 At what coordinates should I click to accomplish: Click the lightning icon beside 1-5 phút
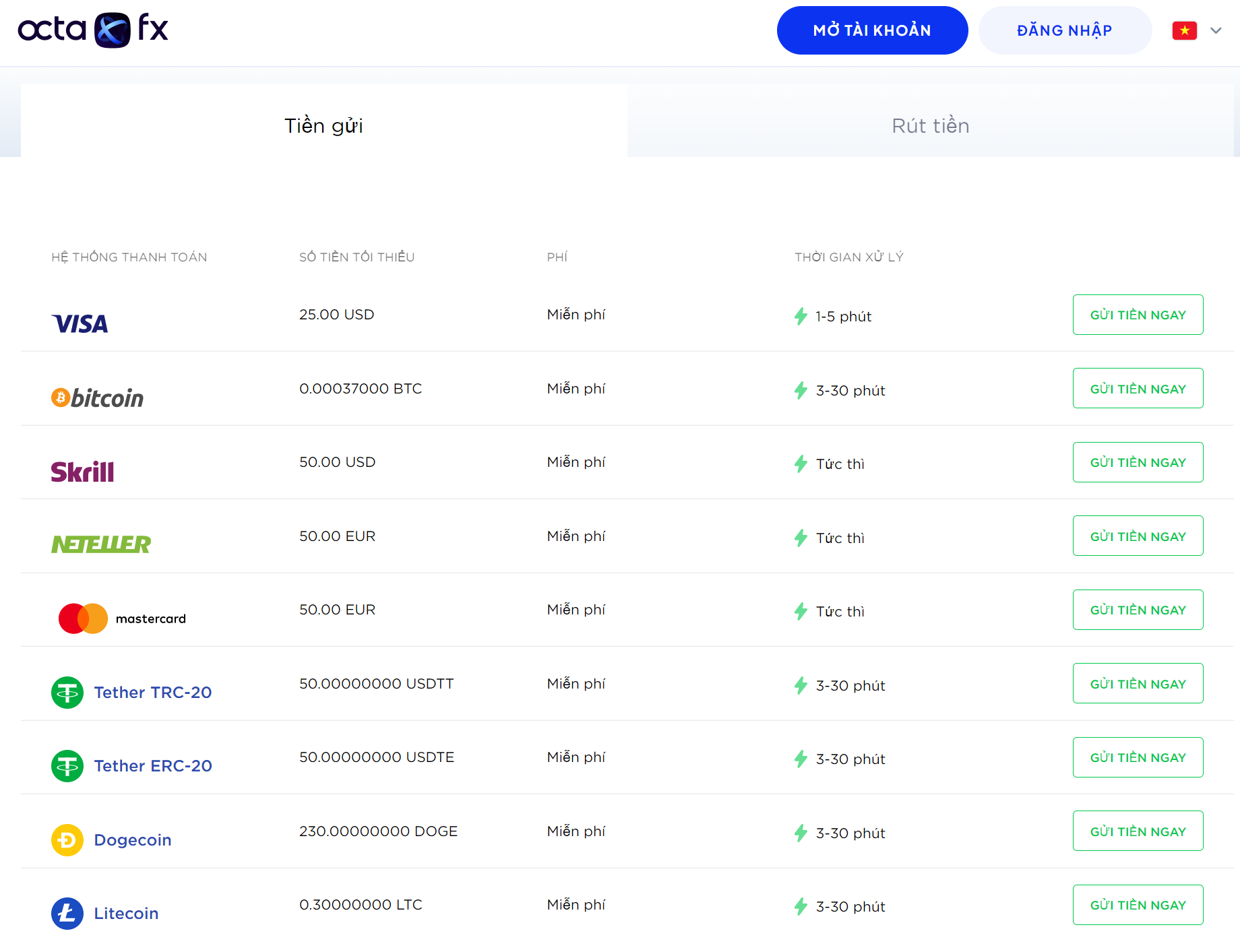801,316
